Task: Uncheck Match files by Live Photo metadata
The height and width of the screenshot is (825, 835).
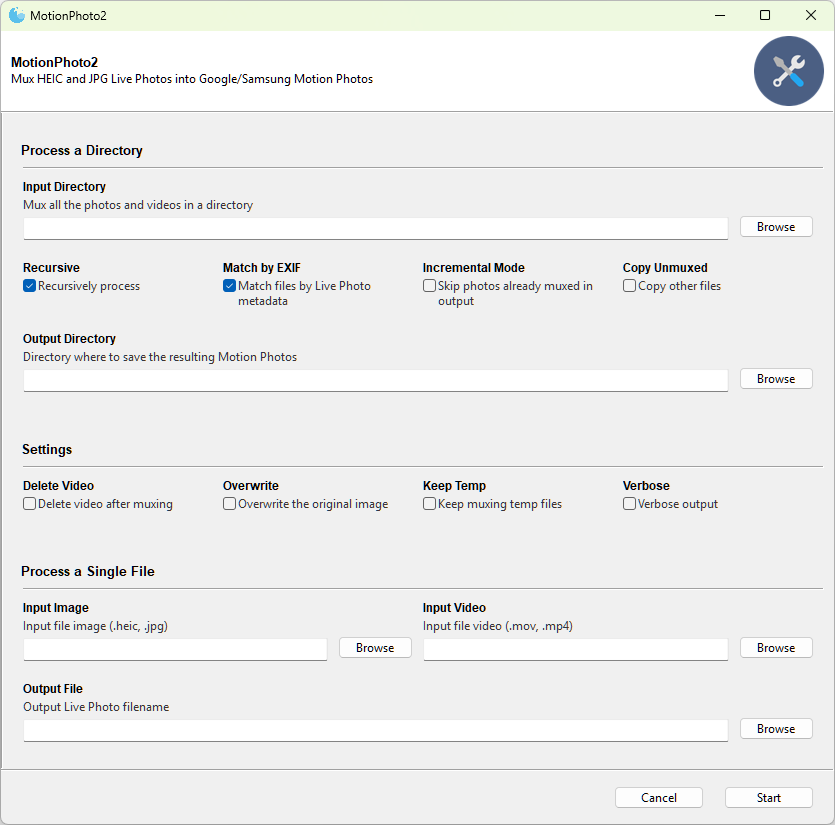Action: coord(230,286)
